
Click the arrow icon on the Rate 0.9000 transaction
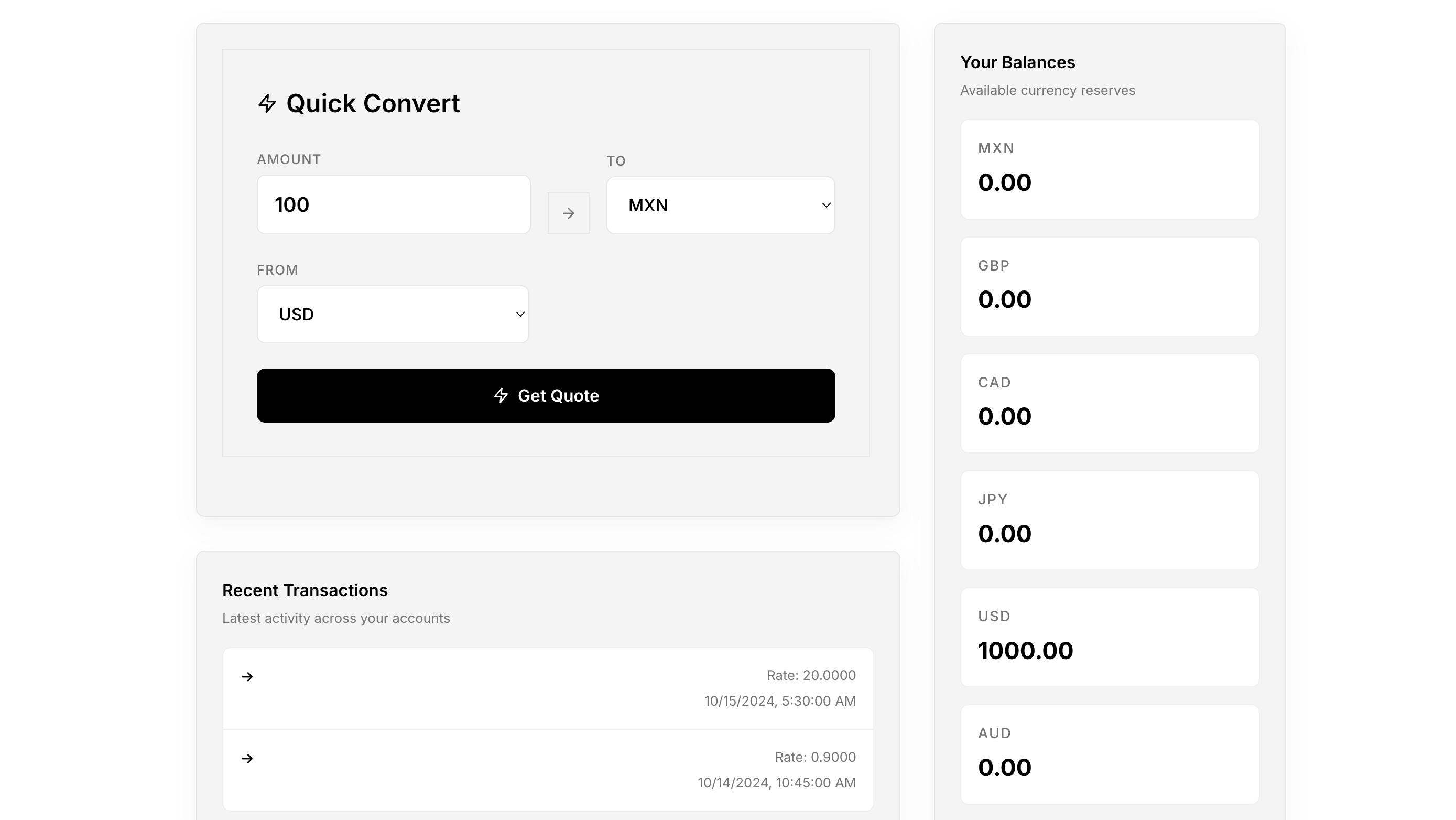(x=247, y=758)
